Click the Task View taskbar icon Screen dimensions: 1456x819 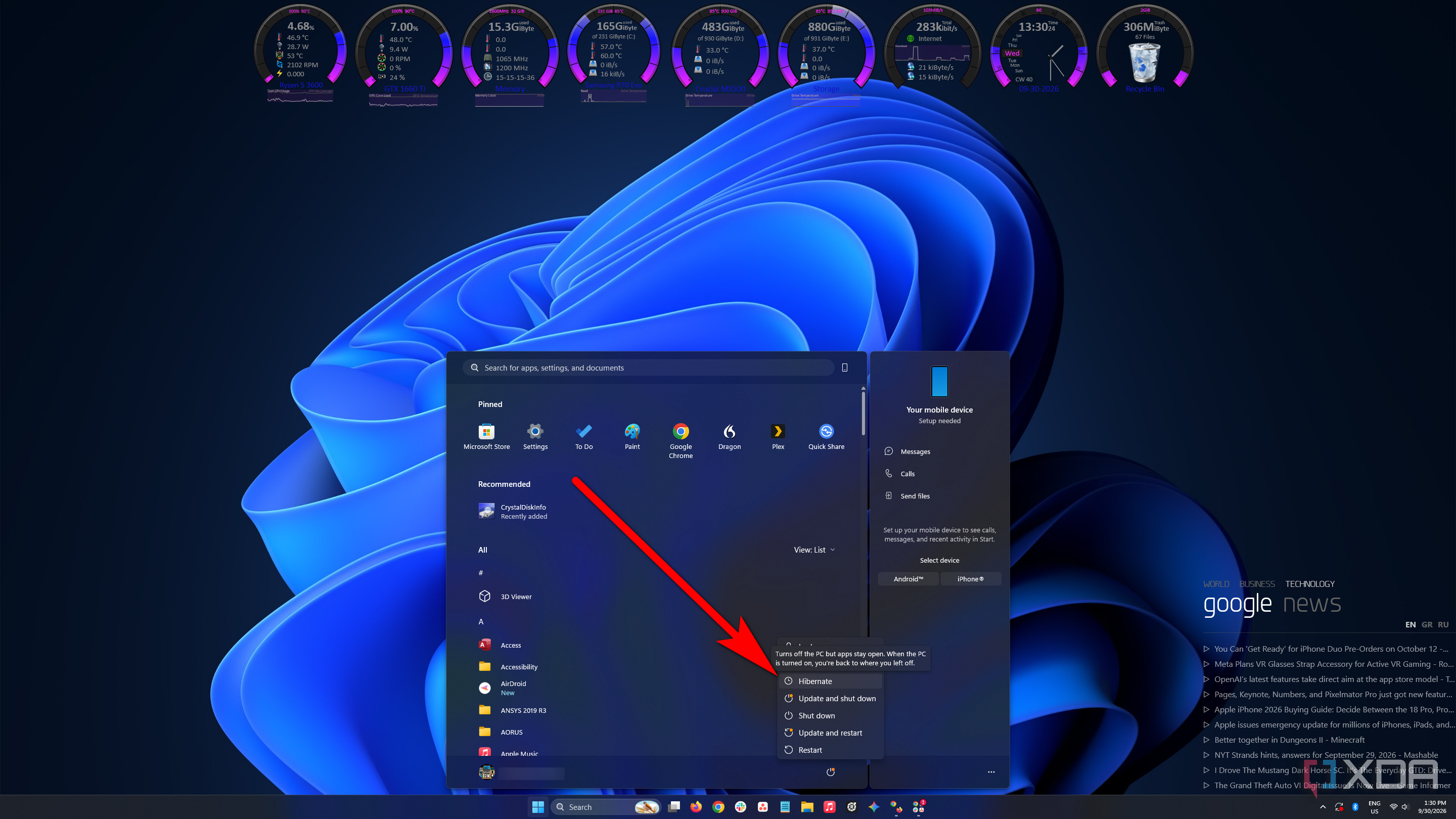point(674,806)
